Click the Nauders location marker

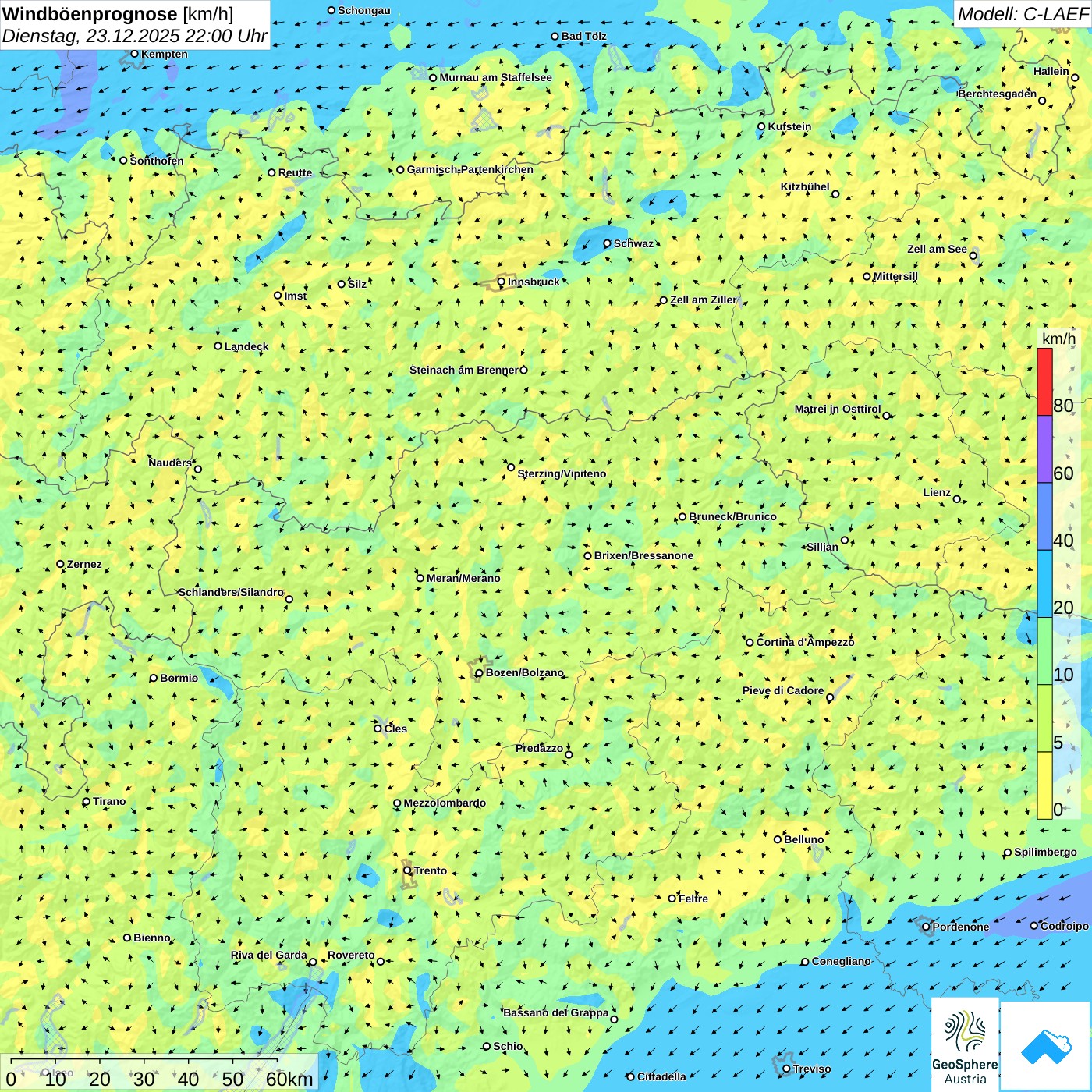198,469
